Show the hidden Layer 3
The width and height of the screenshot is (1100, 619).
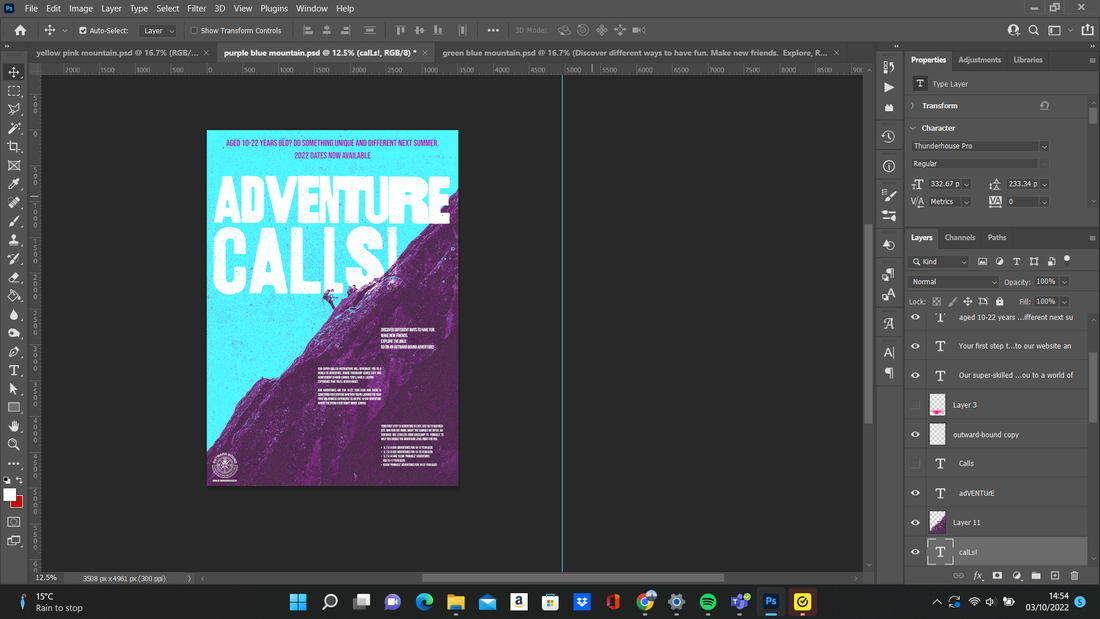tap(915, 405)
